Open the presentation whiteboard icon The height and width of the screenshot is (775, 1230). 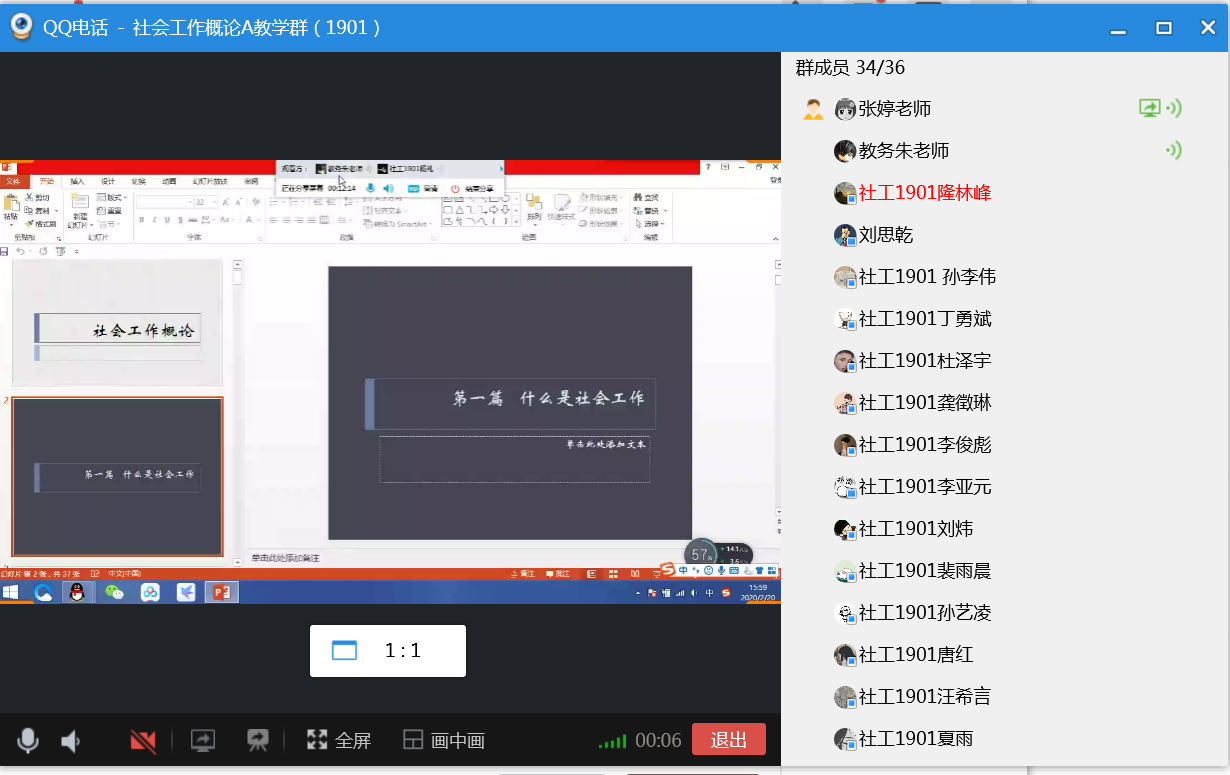258,740
